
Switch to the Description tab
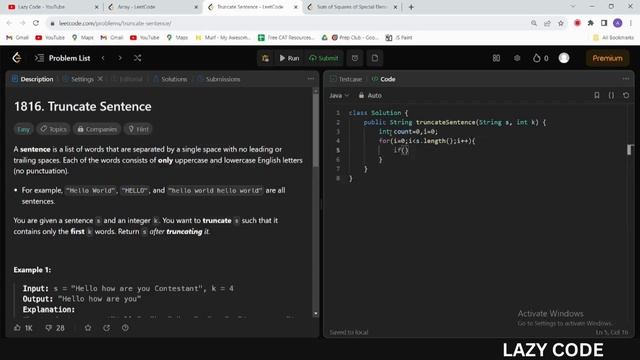pyautogui.click(x=32, y=79)
